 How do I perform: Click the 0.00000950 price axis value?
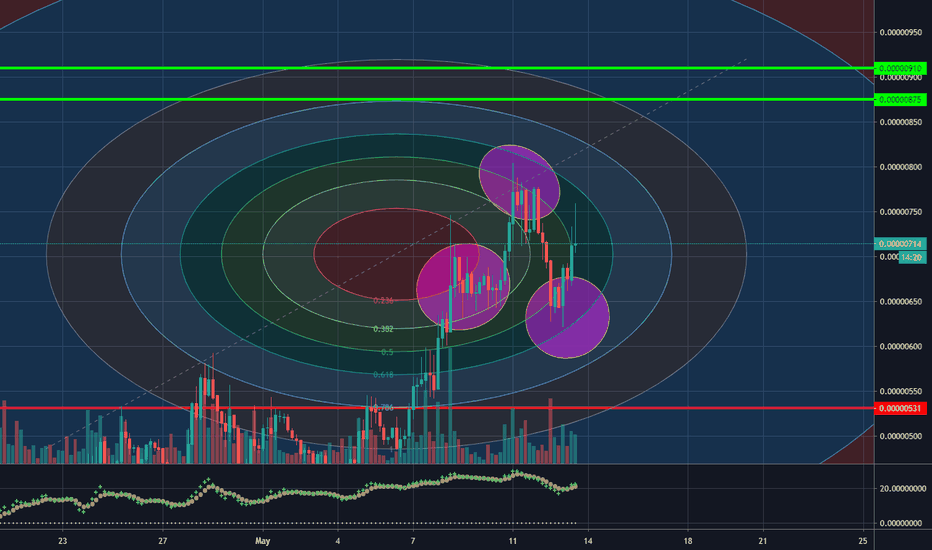point(900,33)
